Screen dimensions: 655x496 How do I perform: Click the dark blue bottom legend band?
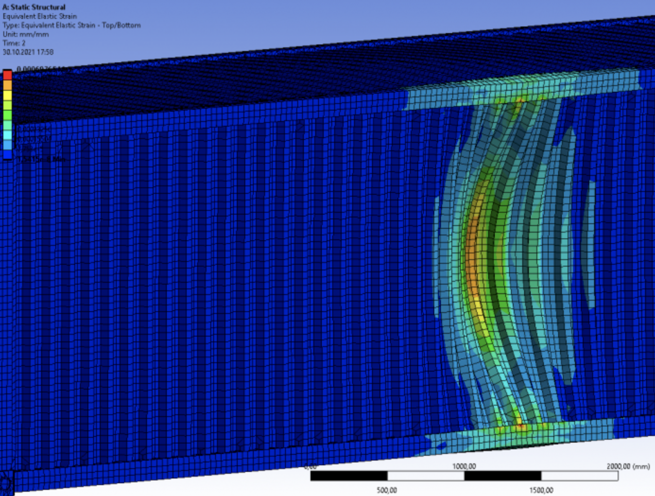[x=8, y=155]
